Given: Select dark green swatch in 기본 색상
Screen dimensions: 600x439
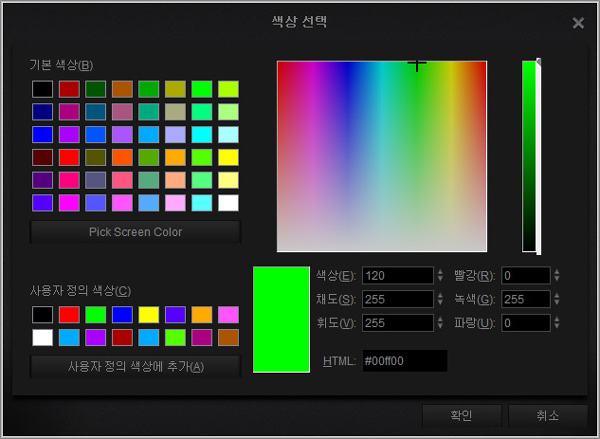Looking at the screenshot, I should point(96,89).
